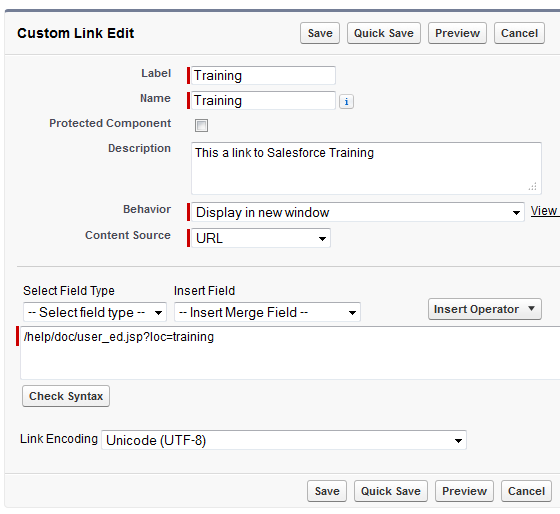Click the Link Encoding label

coord(59,439)
